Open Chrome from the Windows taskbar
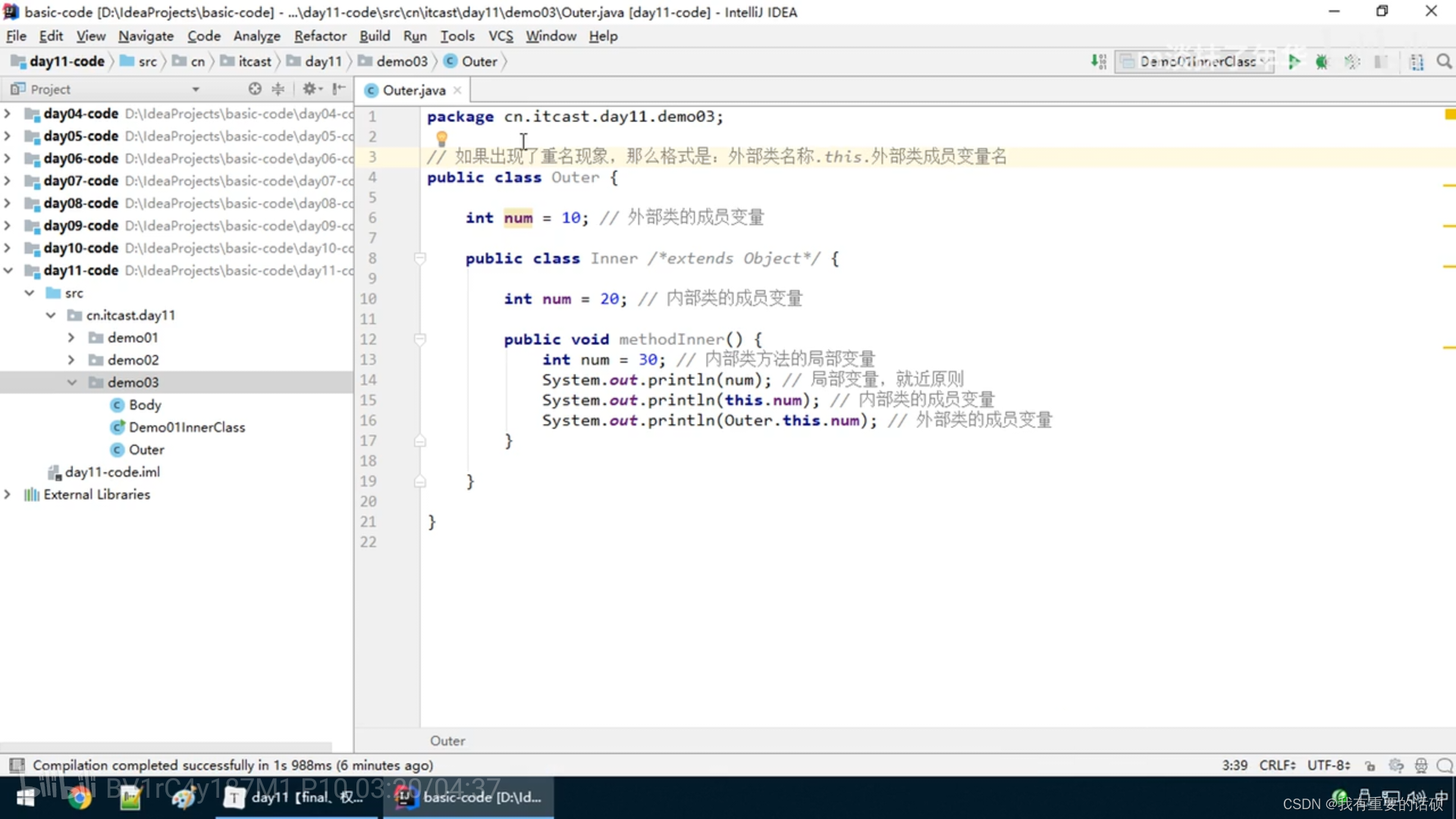This screenshot has width=1456, height=819. coord(79,798)
